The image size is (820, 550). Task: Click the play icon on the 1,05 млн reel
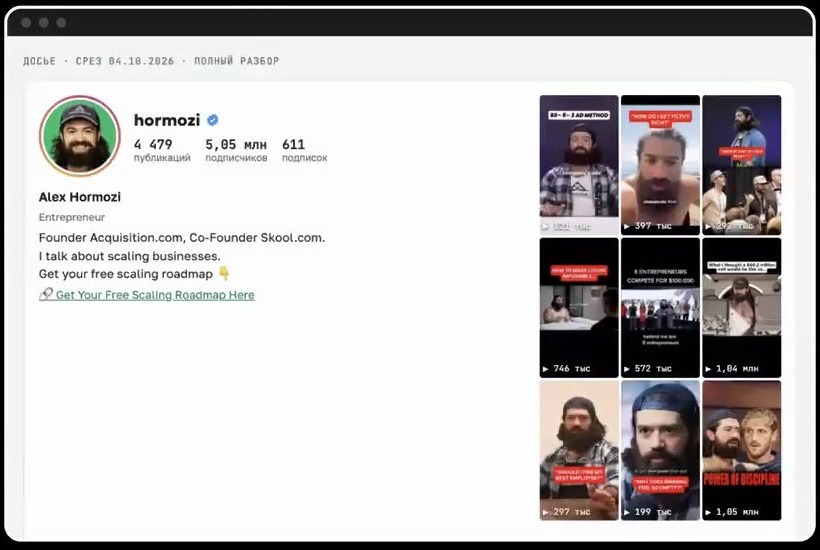708,512
